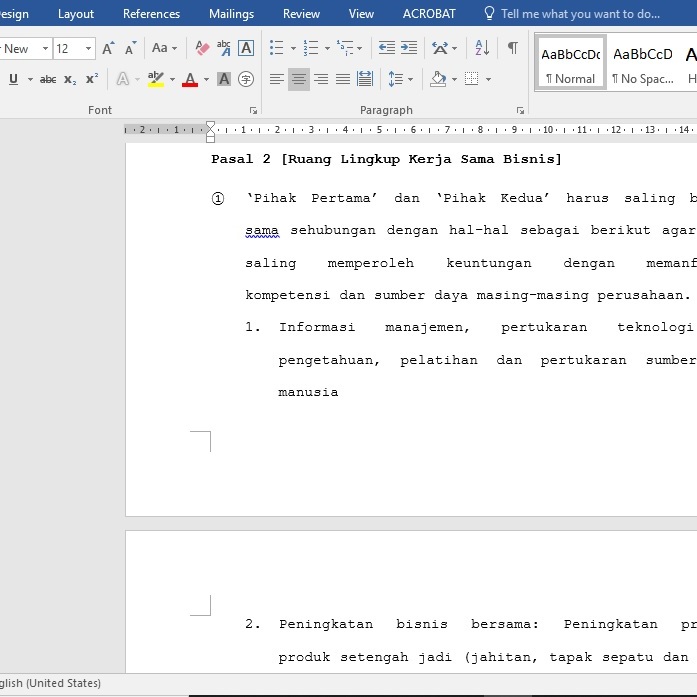The width and height of the screenshot is (697, 697).
Task: Expand the bullet list style dropdown
Action: click(x=293, y=48)
